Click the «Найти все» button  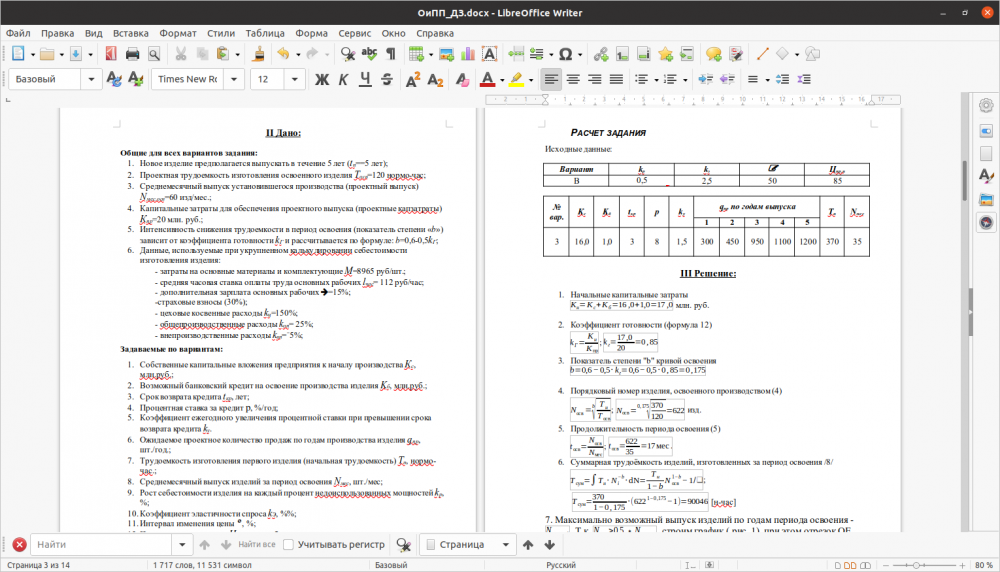(257, 545)
